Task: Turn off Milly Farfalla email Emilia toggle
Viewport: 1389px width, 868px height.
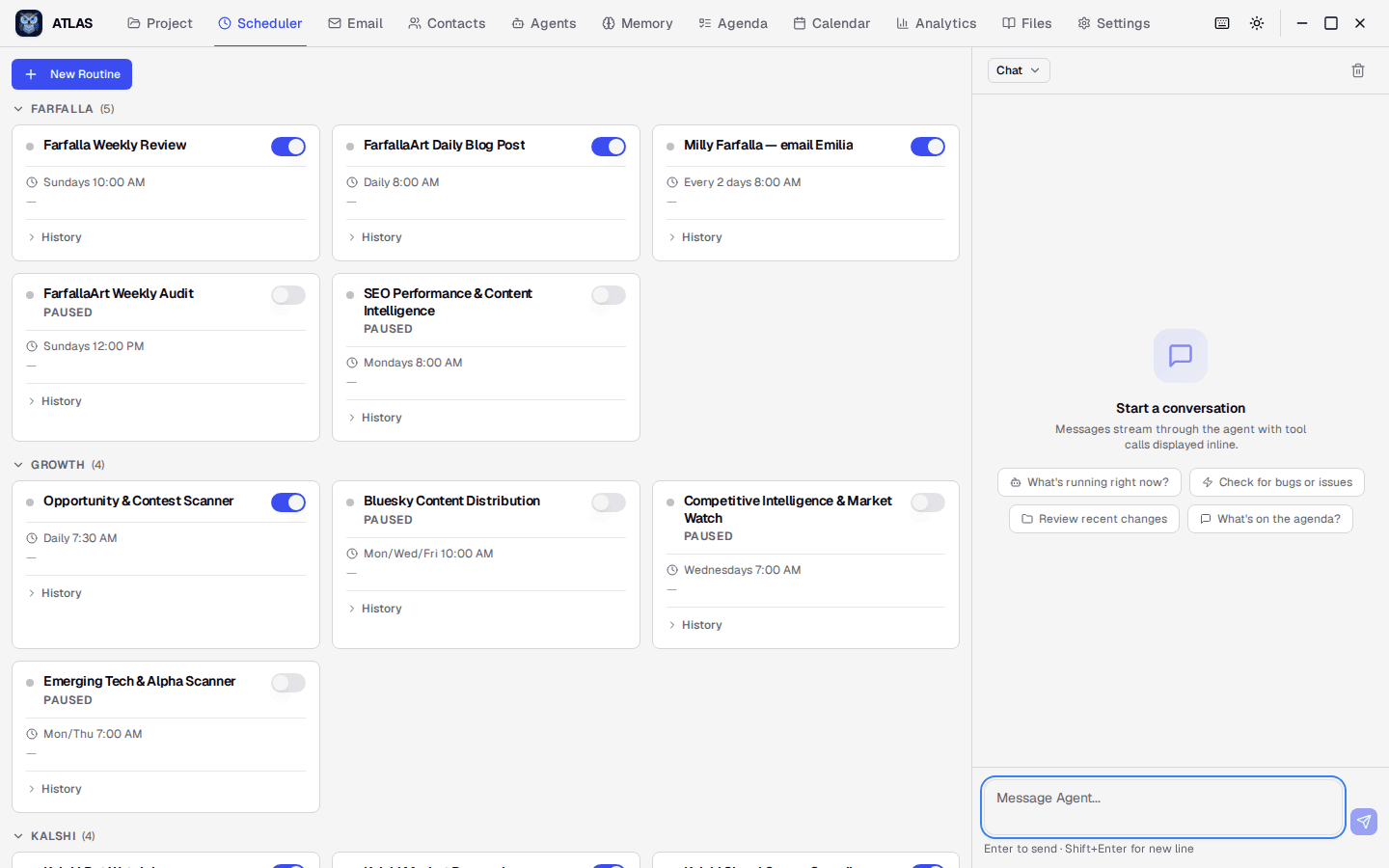Action: tap(928, 147)
